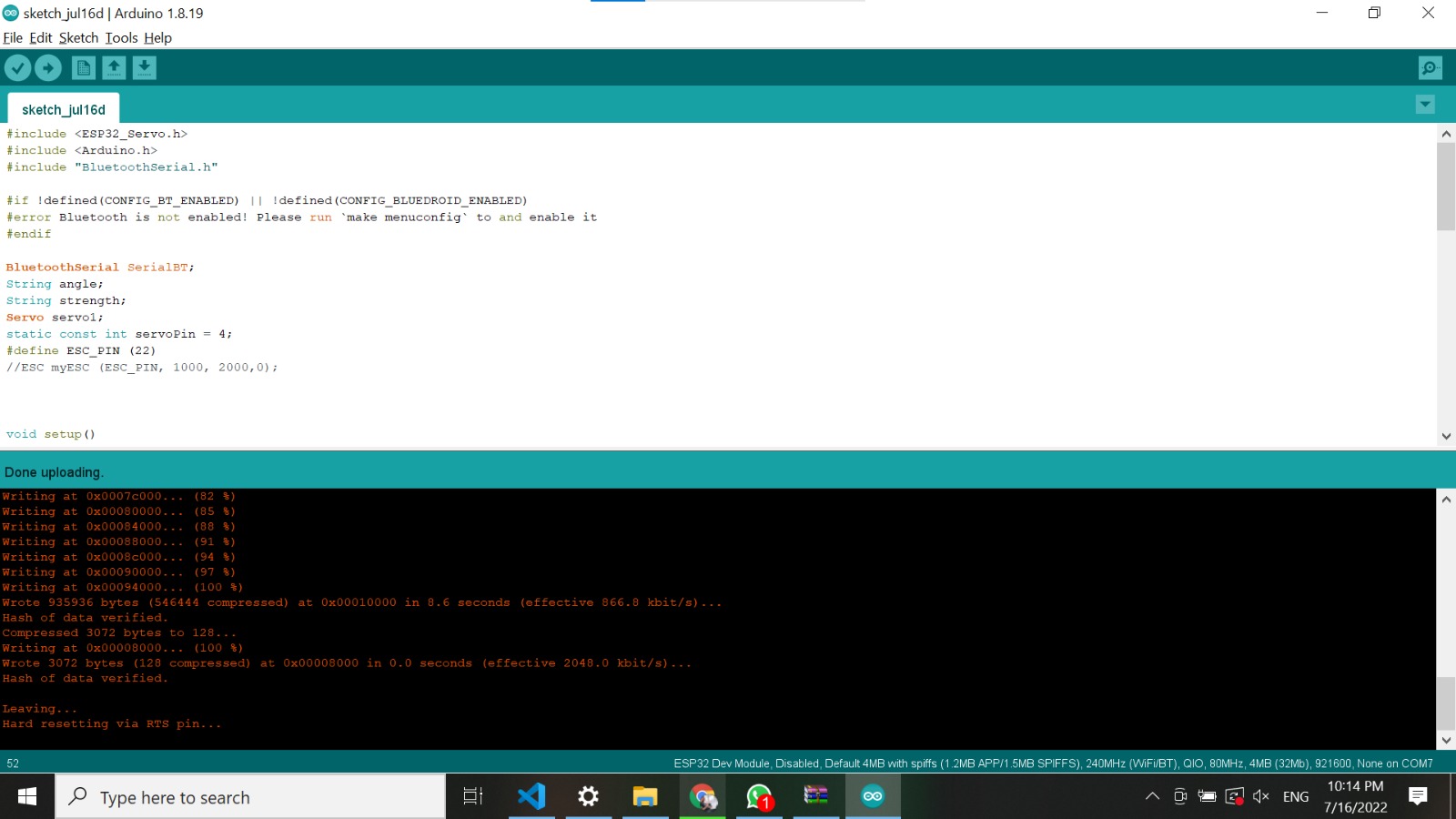Open File Explorer from the taskbar
1456x819 pixels.
645,797
